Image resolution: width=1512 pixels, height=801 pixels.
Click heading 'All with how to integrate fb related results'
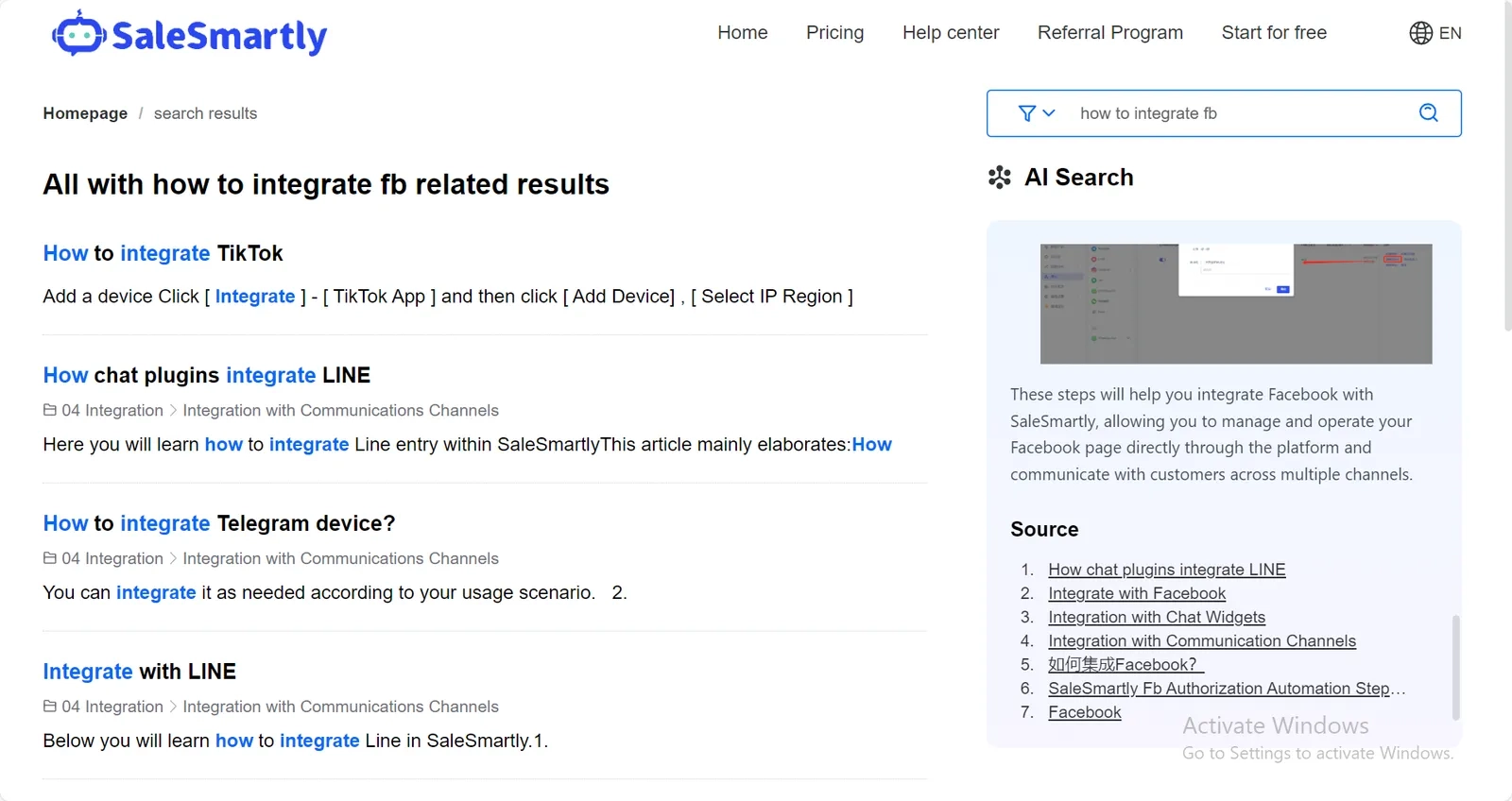[326, 184]
